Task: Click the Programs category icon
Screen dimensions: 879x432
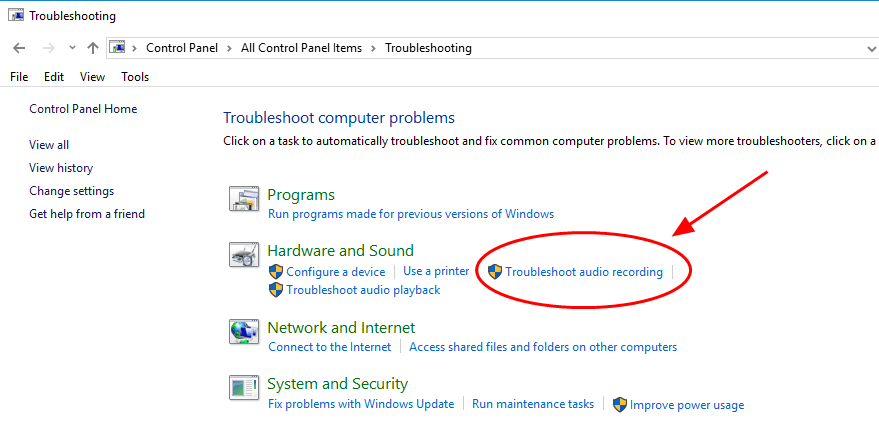Action: 244,199
